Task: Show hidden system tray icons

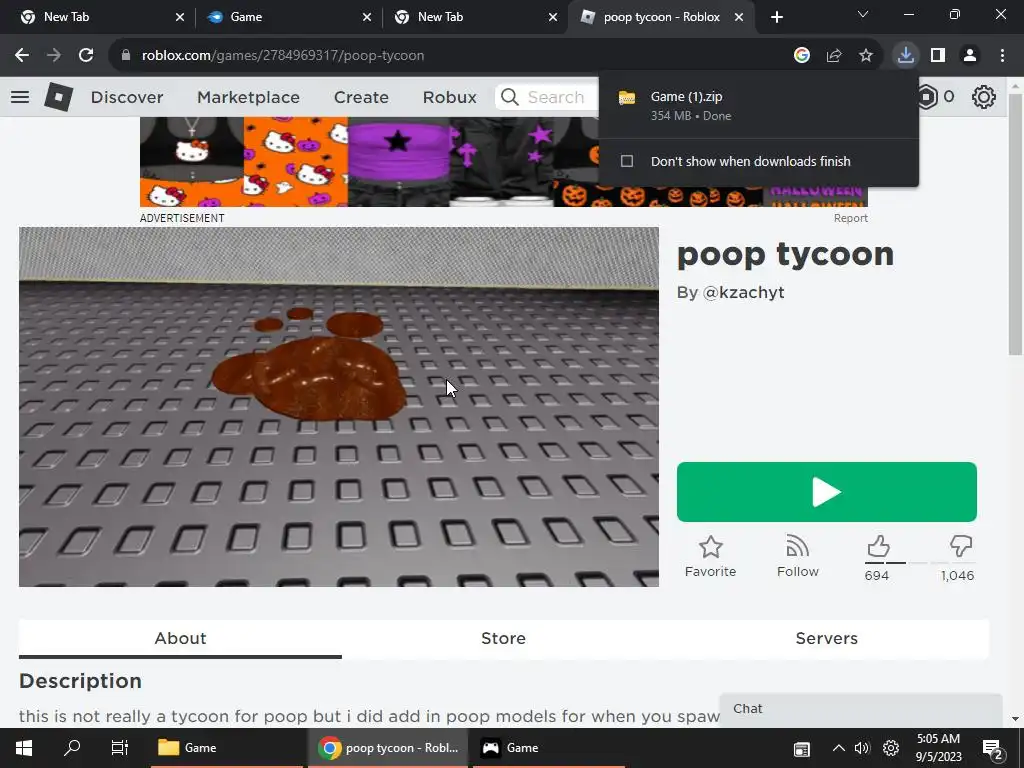Action: (839, 748)
